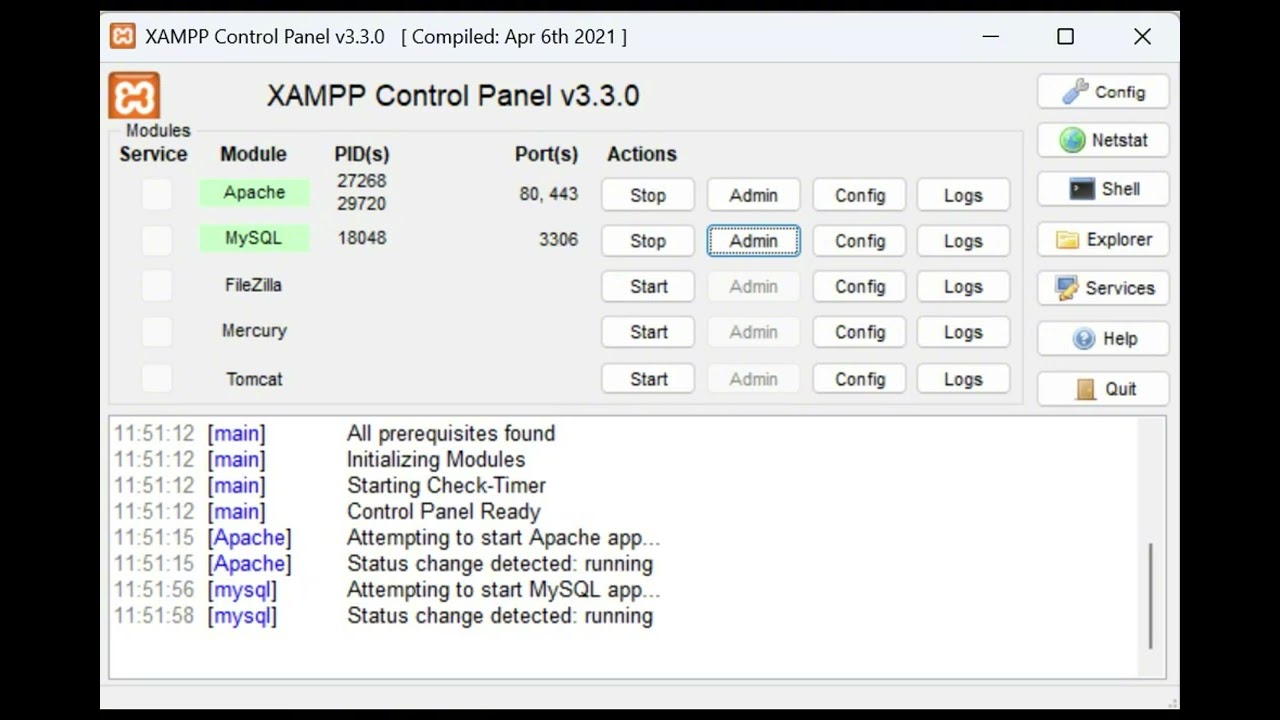The image size is (1280, 720).
Task: Launch Shell via the terminal icon
Action: [x=1082, y=189]
